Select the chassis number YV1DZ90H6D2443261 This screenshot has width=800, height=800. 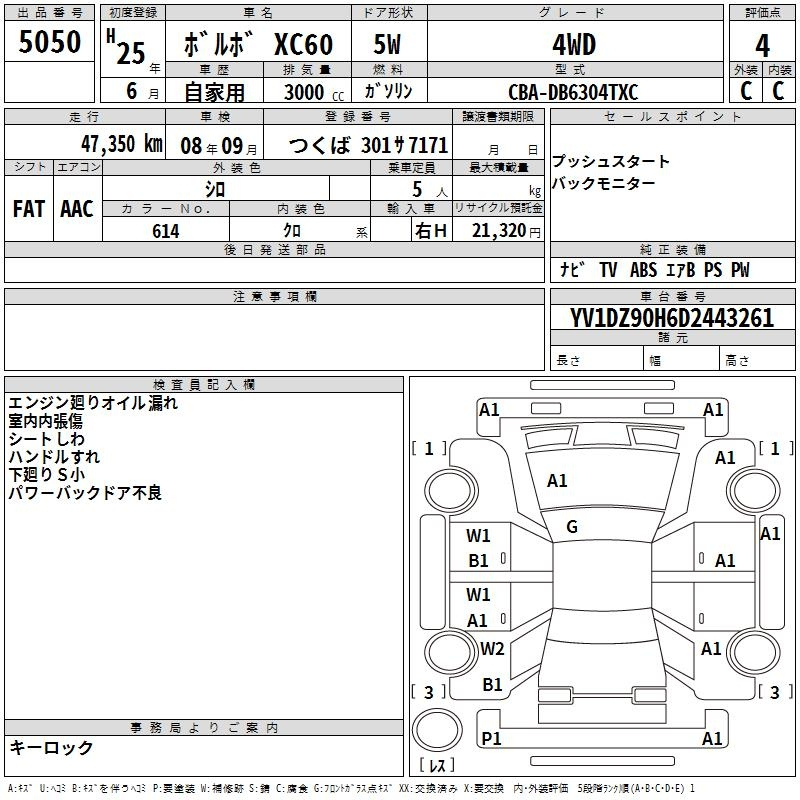tap(671, 318)
